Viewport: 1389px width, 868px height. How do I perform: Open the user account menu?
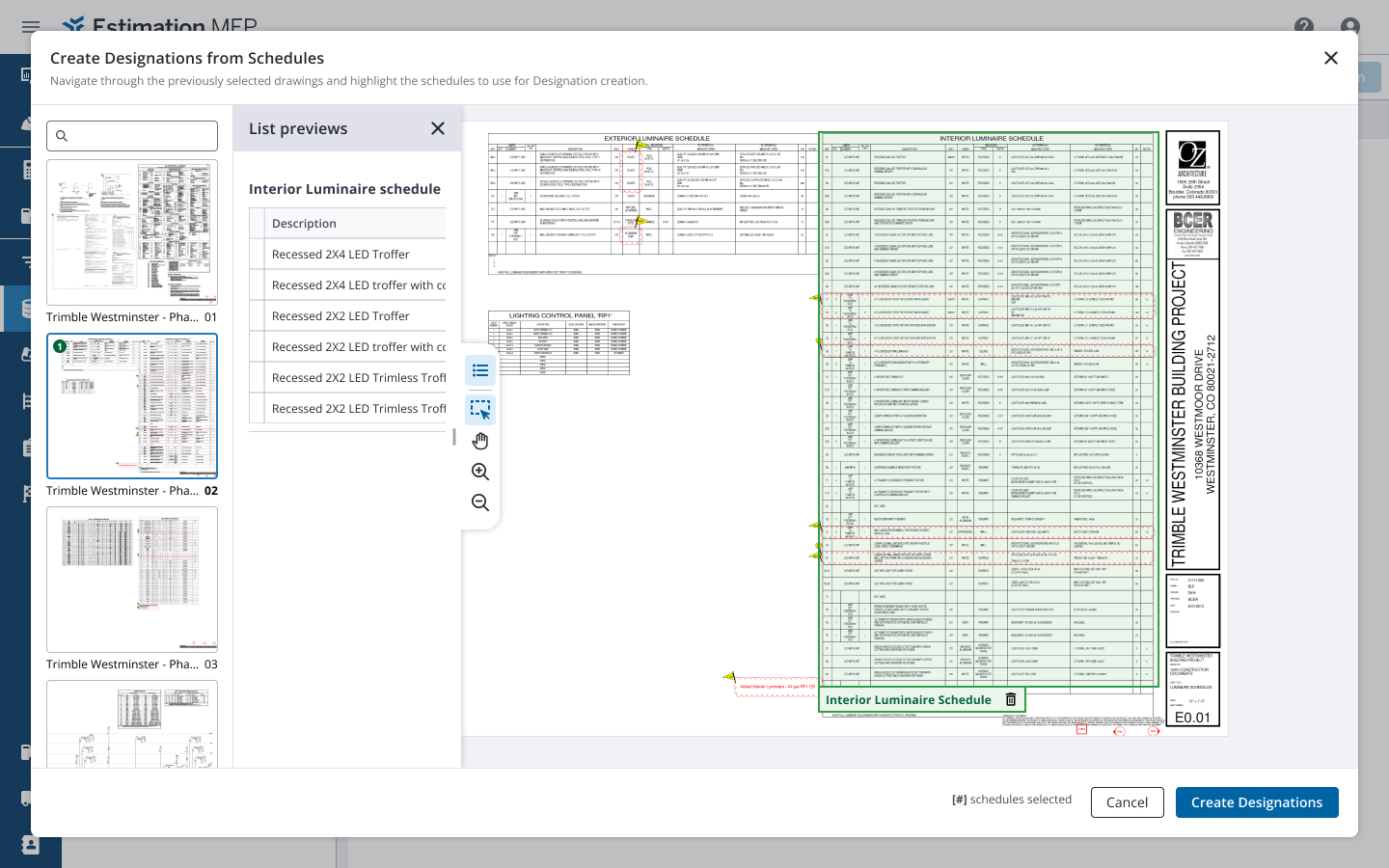click(1348, 28)
